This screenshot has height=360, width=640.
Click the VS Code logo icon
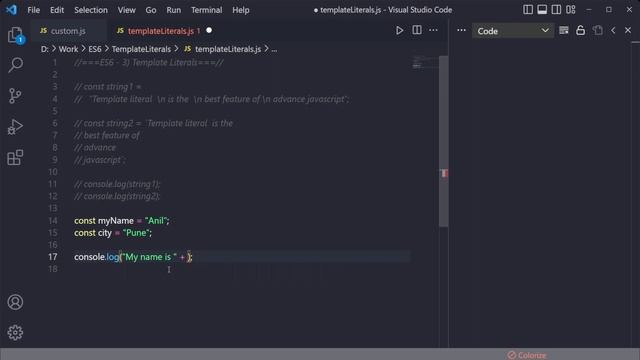coord(11,10)
